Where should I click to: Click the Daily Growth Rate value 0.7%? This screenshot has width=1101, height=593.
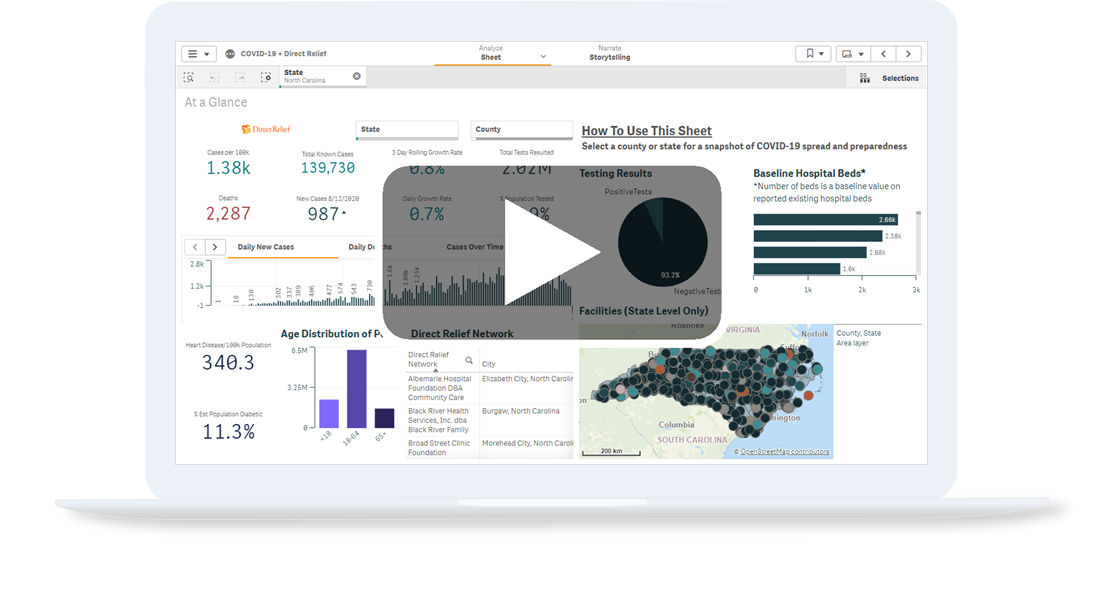coord(427,214)
